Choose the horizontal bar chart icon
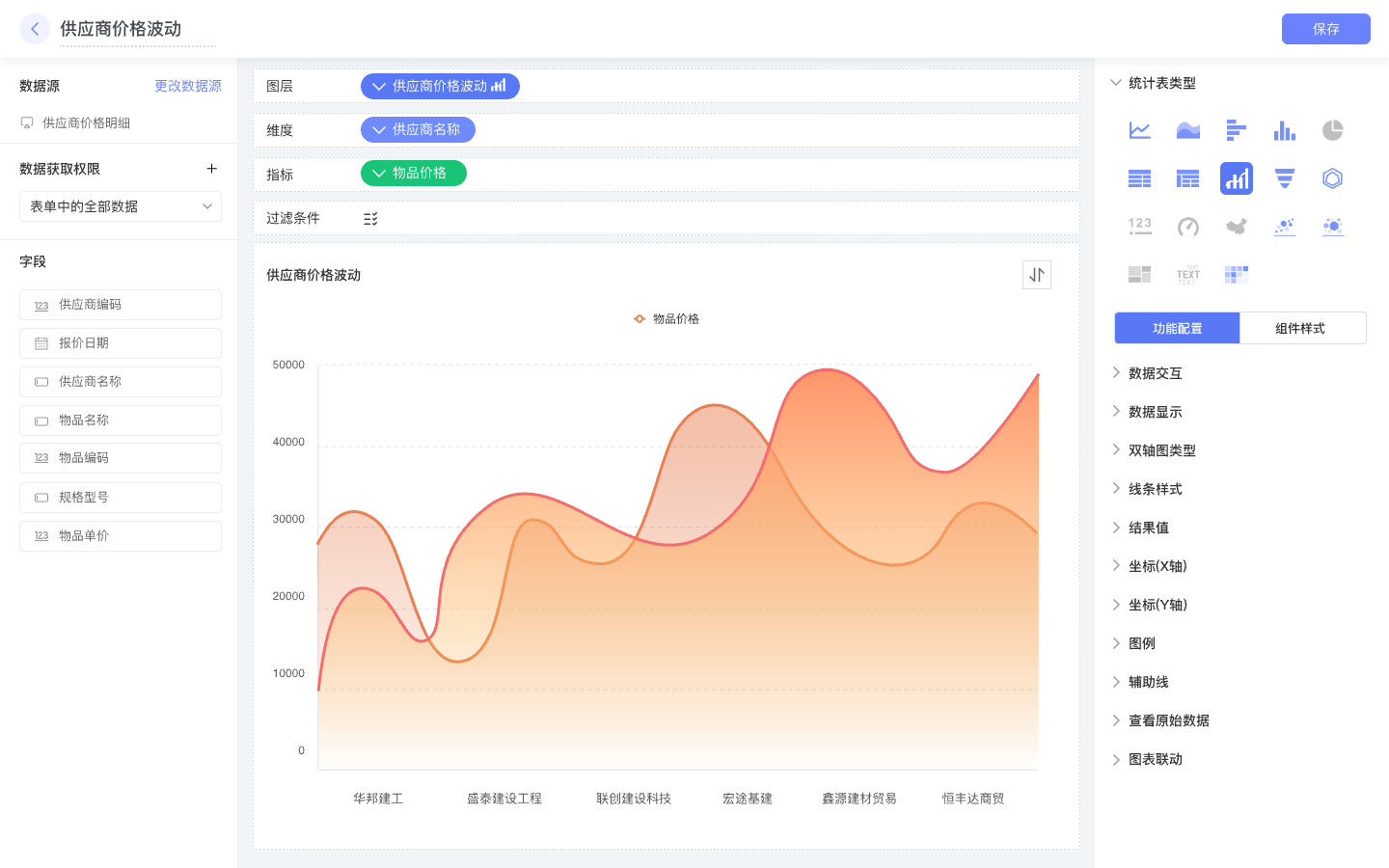Viewport: 1389px width, 868px height. 1236,130
